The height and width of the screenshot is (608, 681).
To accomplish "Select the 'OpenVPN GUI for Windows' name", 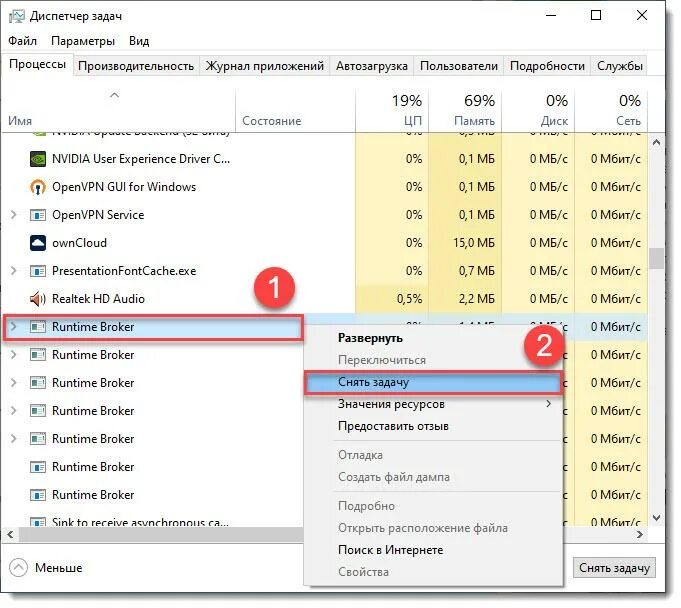I will [x=124, y=187].
